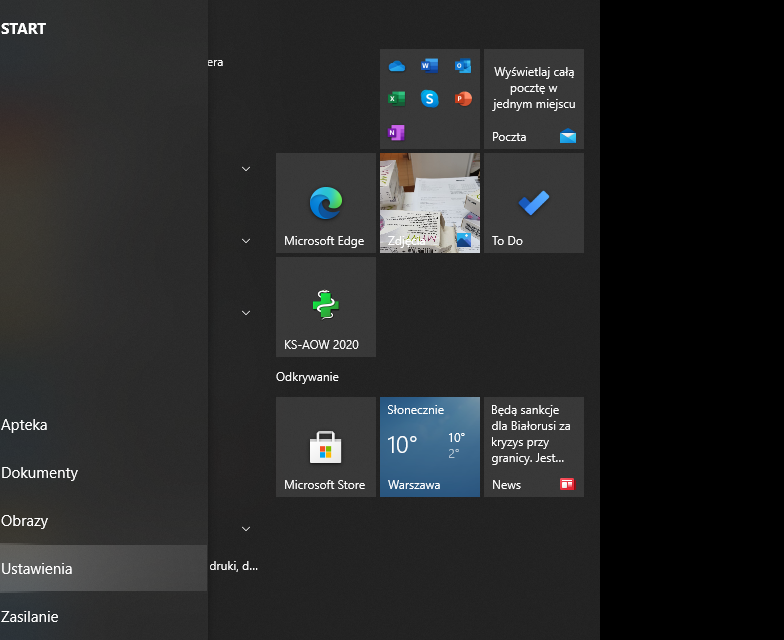The width and height of the screenshot is (784, 640).
Task: Expand the chevron above the druki entry
Action: point(246,529)
